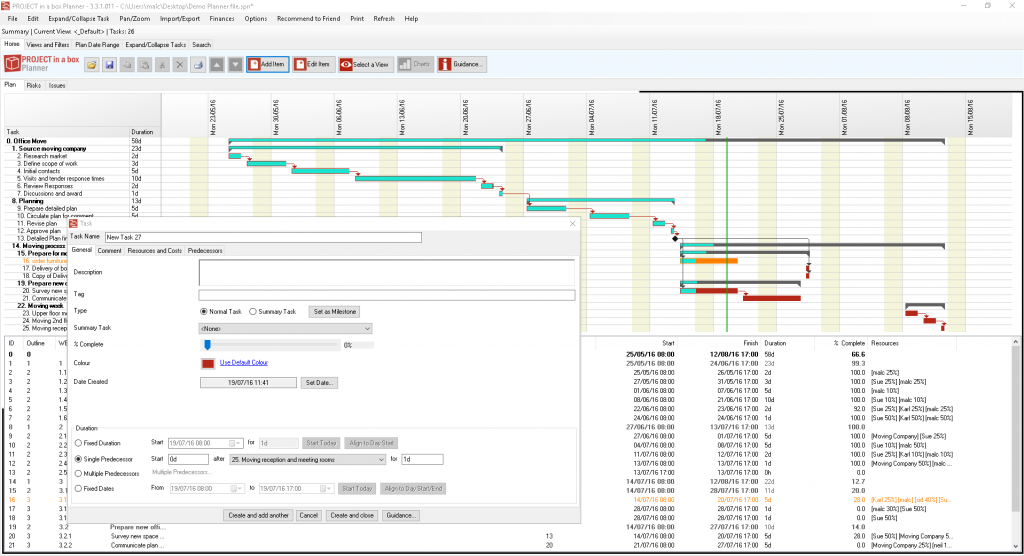1024x556 pixels.
Task: Click the Add Item toolbar button
Action: tap(268, 64)
